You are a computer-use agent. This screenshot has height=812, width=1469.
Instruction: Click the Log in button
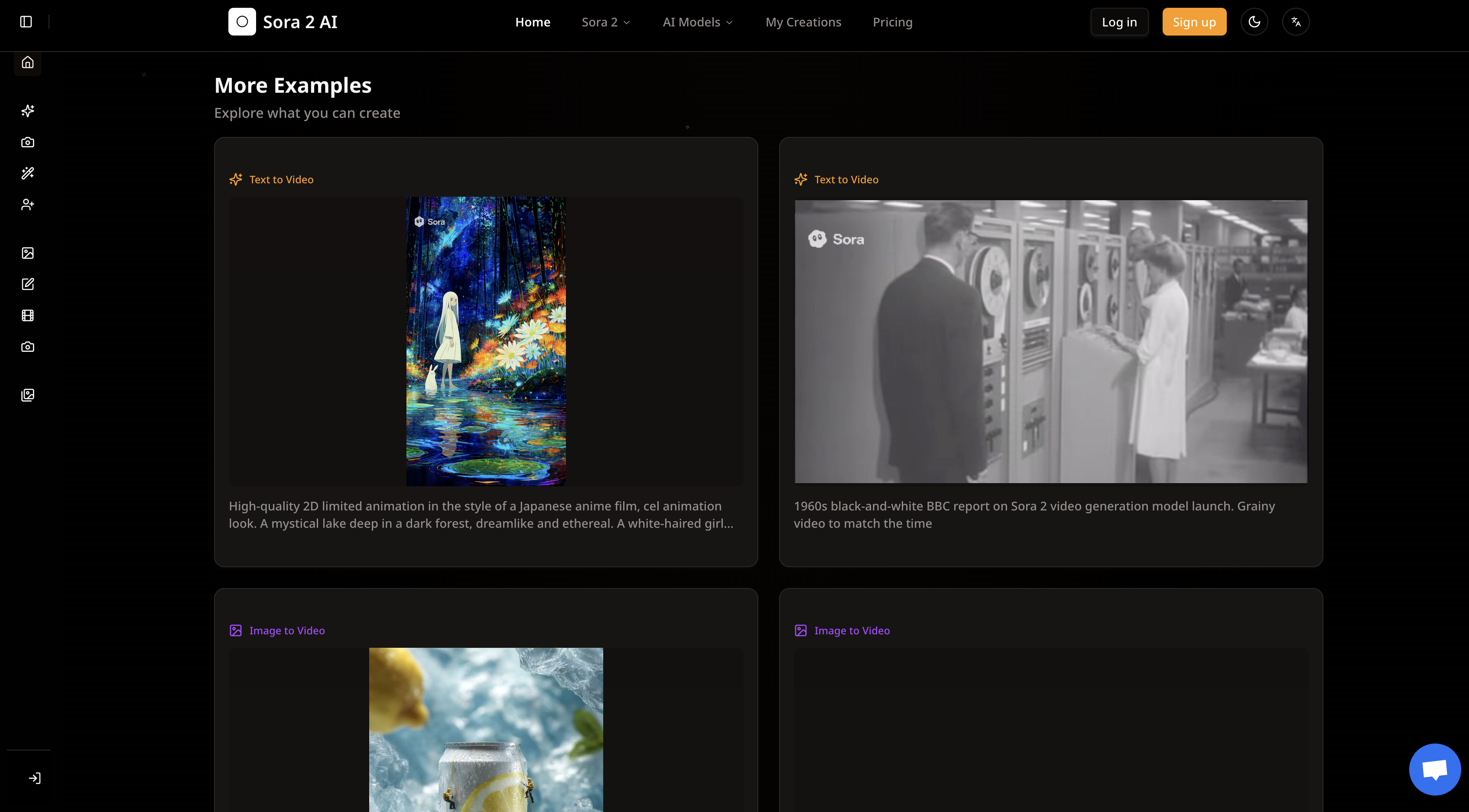[x=1119, y=22]
